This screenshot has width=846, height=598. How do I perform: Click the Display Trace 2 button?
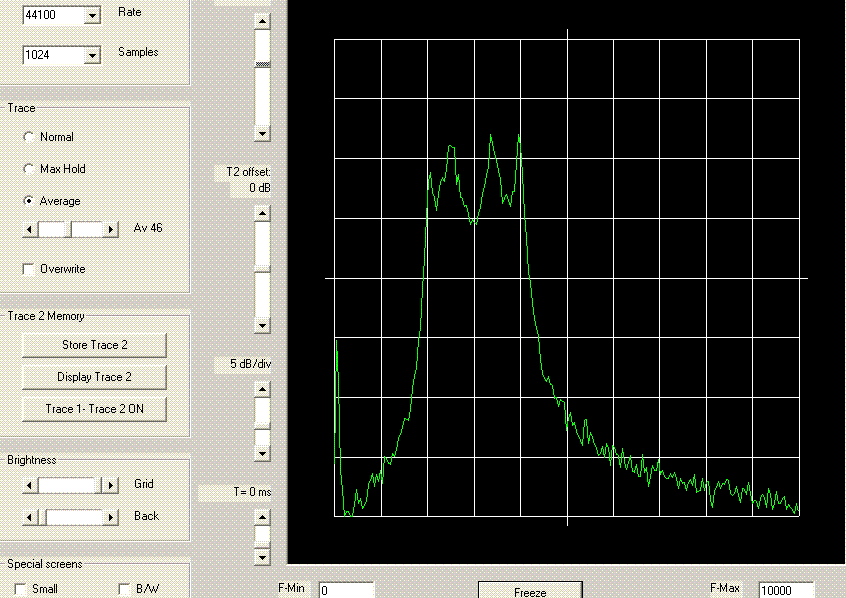(x=94, y=377)
